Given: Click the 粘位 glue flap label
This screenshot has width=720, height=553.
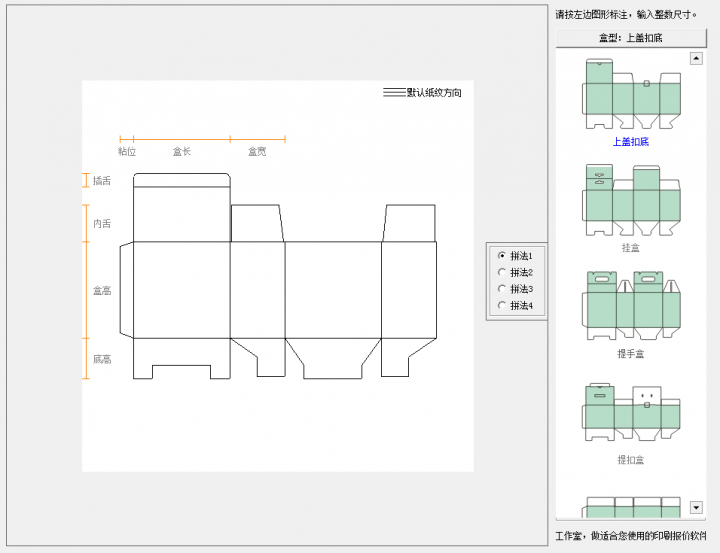Looking at the screenshot, I should coord(127,152).
